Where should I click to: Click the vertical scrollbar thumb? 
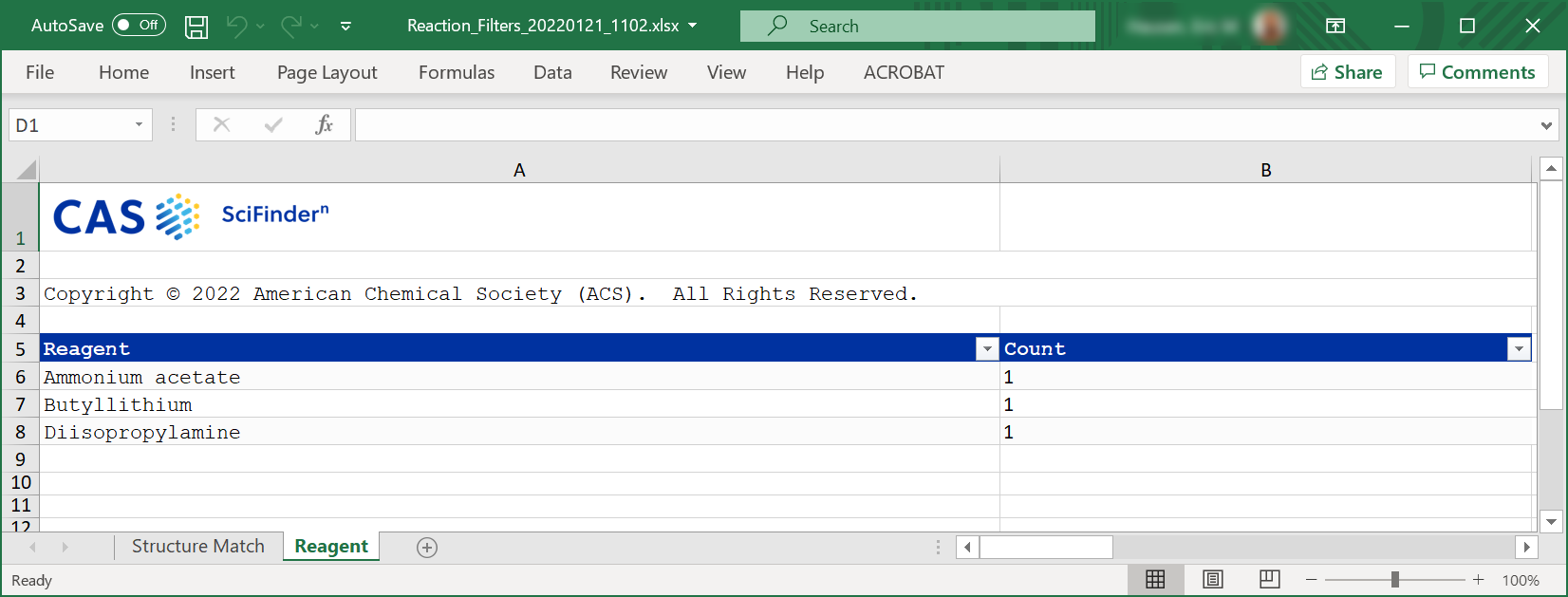pyautogui.click(x=1551, y=295)
